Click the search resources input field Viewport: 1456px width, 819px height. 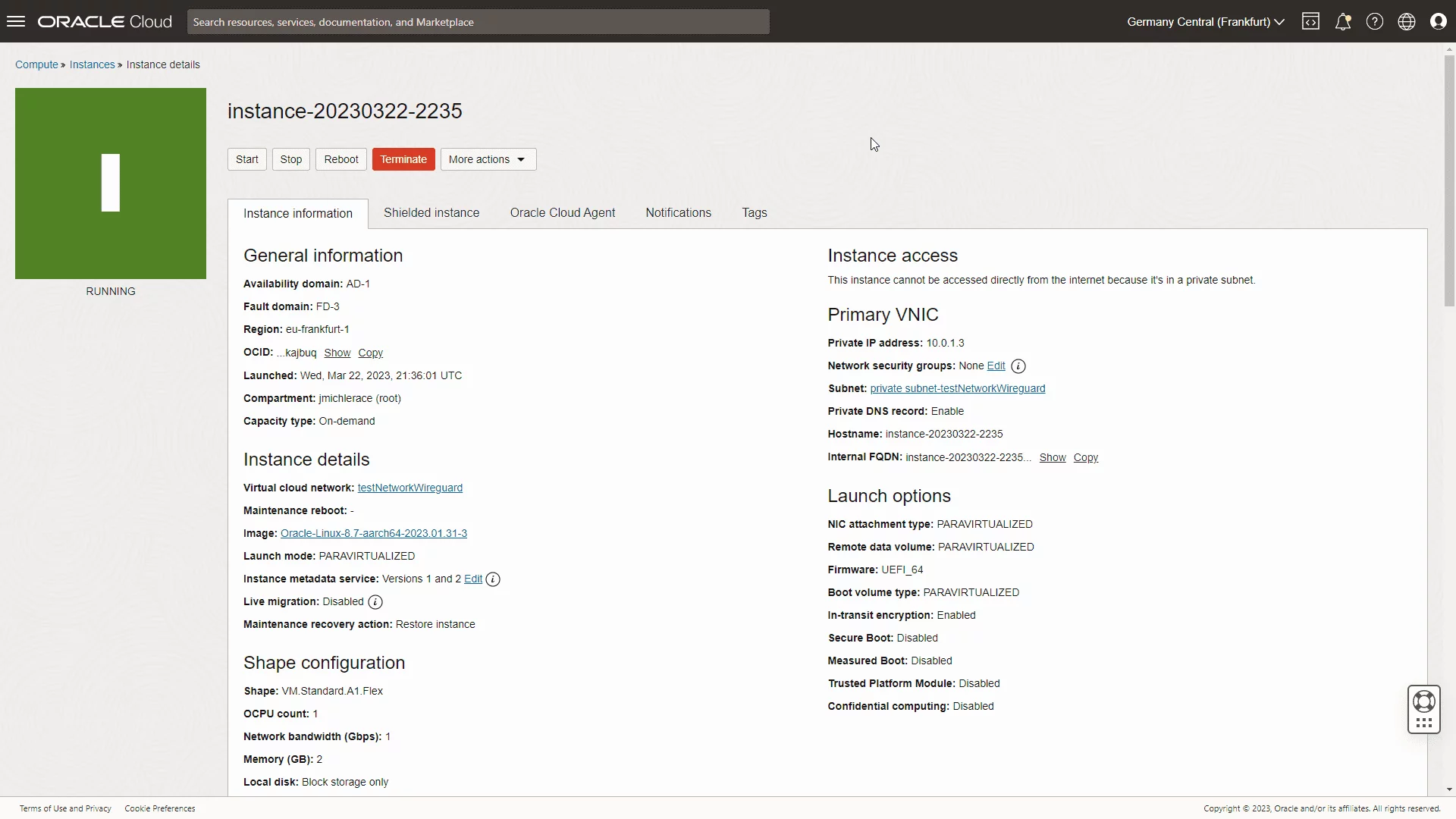(x=479, y=22)
